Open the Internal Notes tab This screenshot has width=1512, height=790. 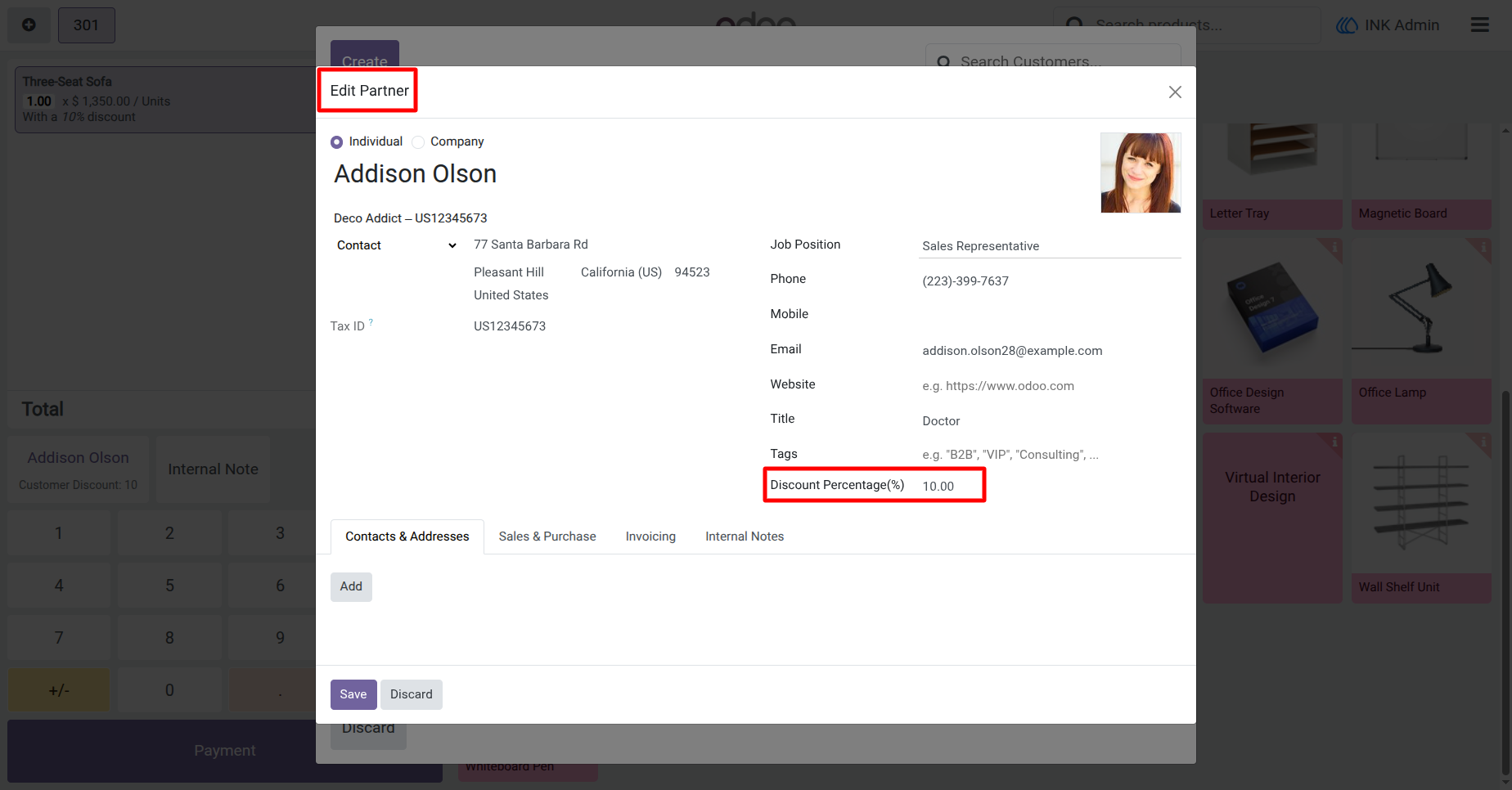745,536
